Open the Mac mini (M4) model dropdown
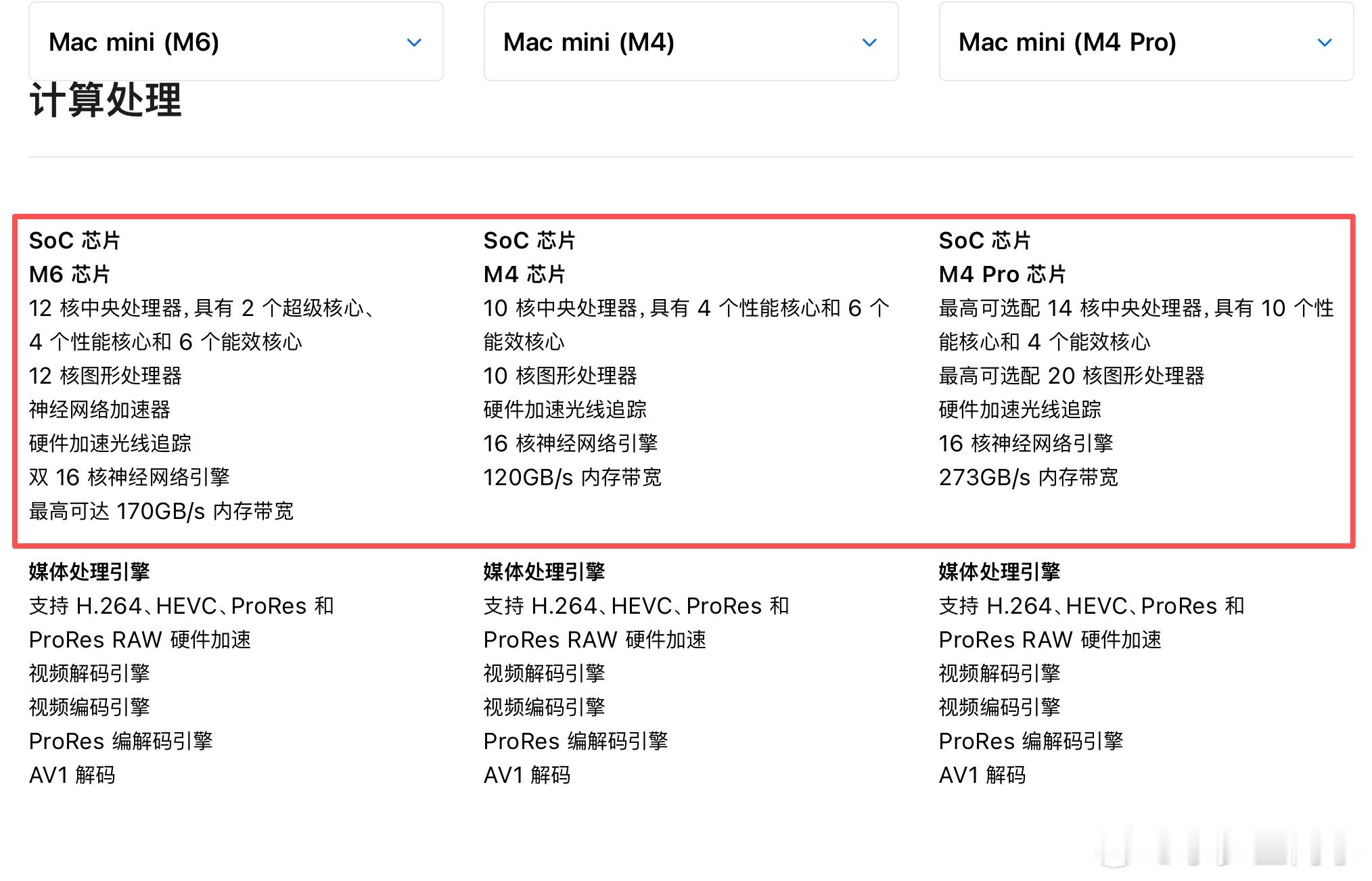The image size is (1372, 881). click(691, 42)
